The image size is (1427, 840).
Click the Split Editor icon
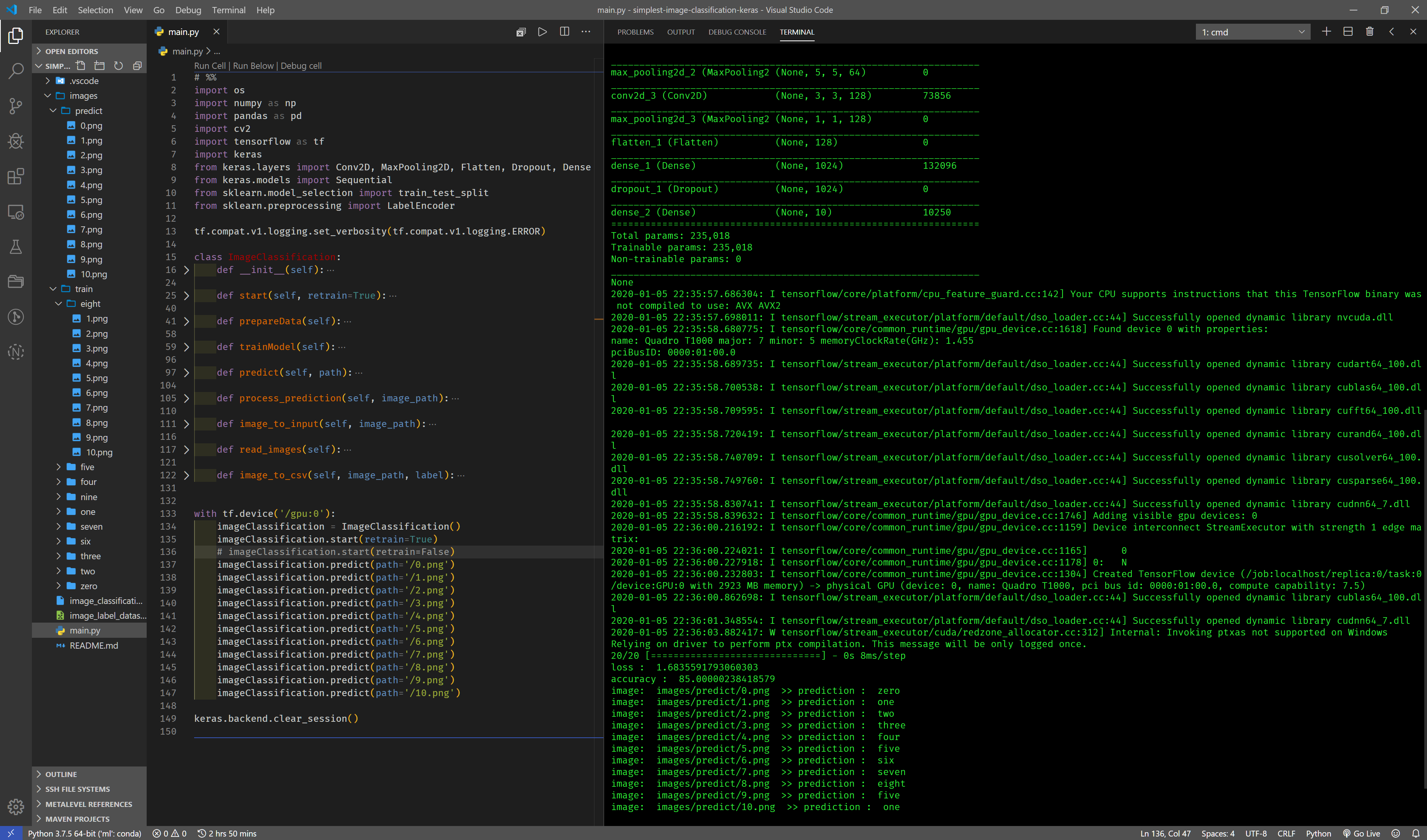[x=564, y=32]
